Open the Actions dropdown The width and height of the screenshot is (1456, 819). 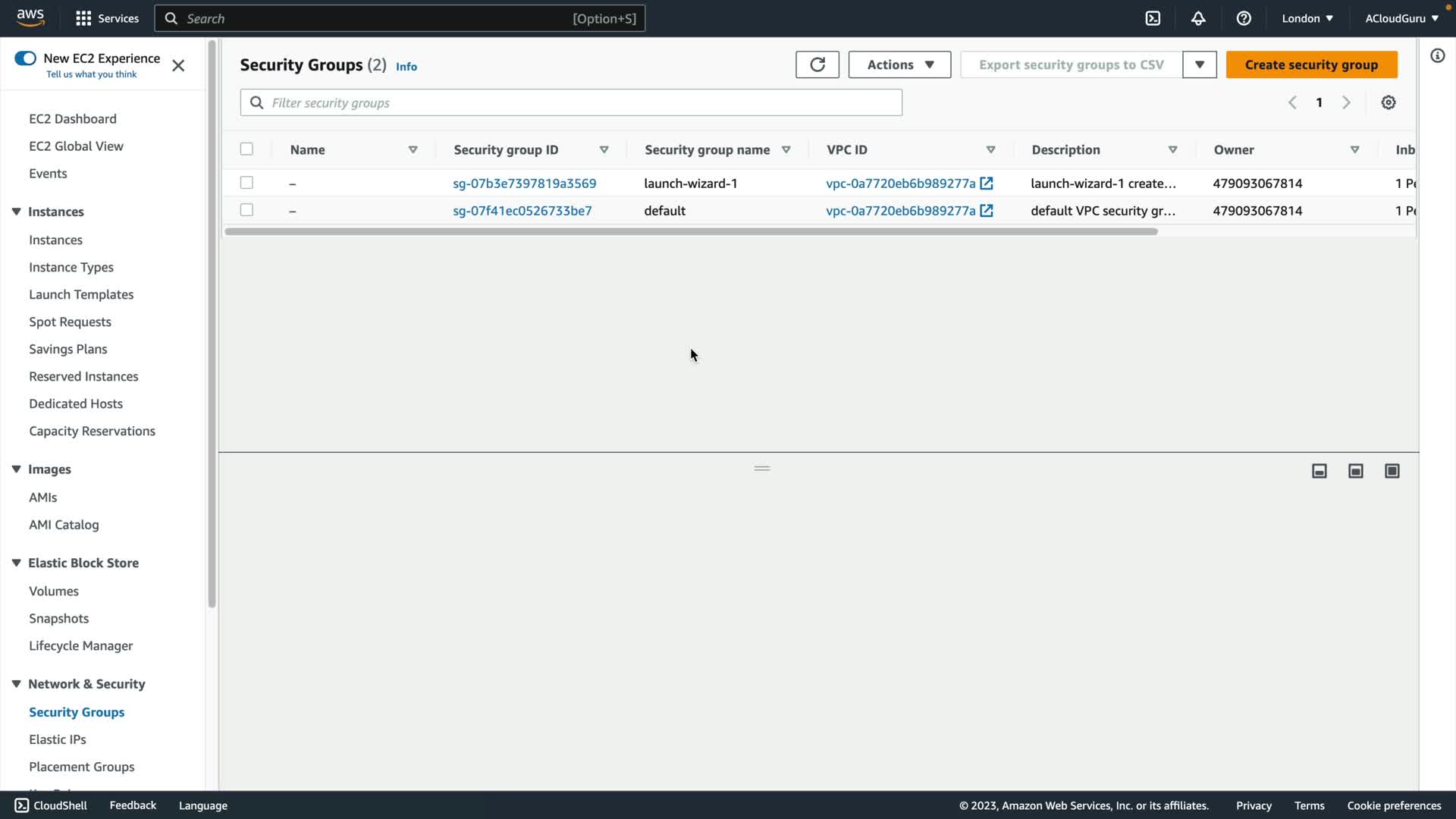(x=899, y=64)
